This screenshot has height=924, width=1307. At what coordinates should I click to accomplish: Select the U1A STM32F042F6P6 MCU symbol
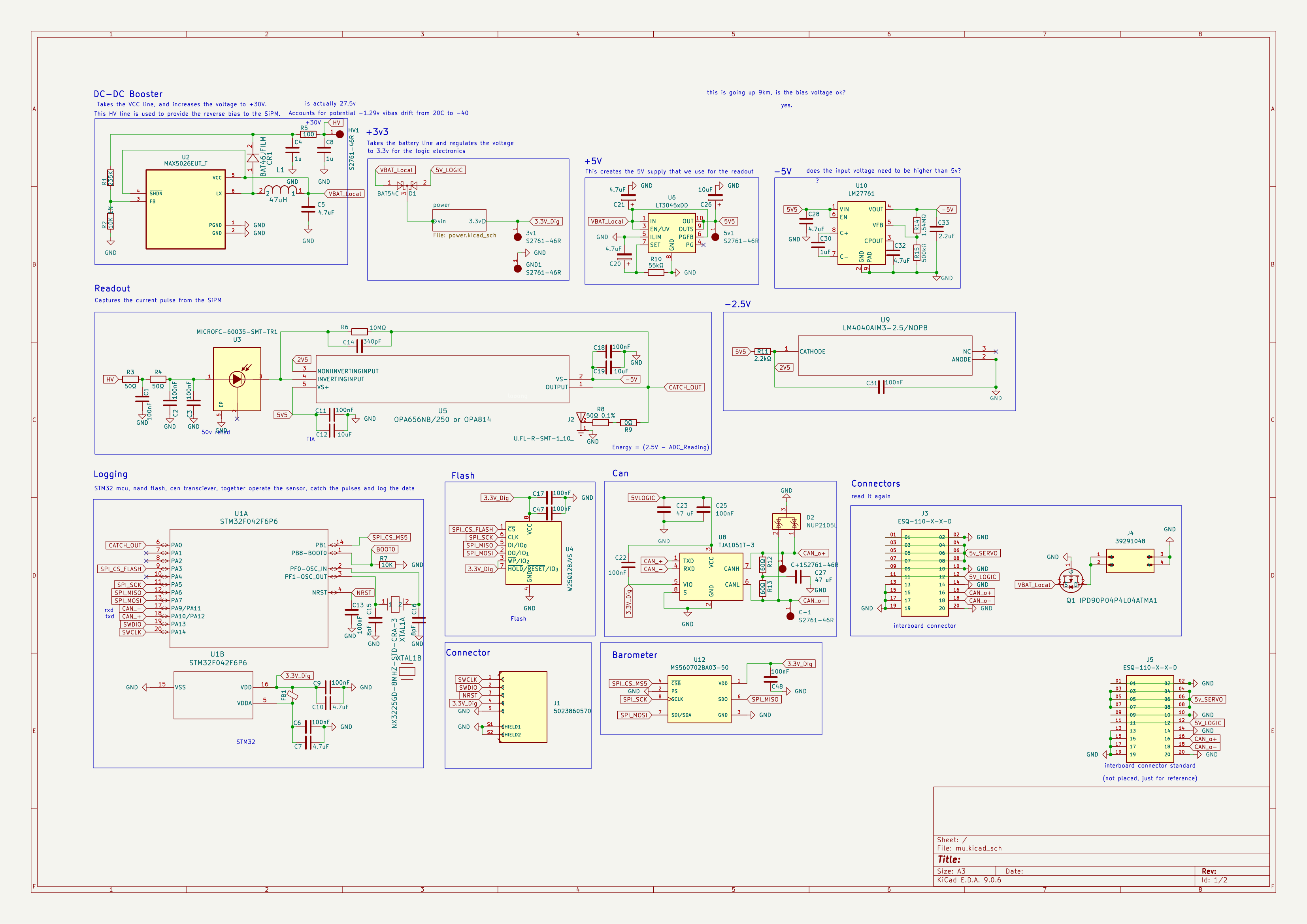[249, 588]
